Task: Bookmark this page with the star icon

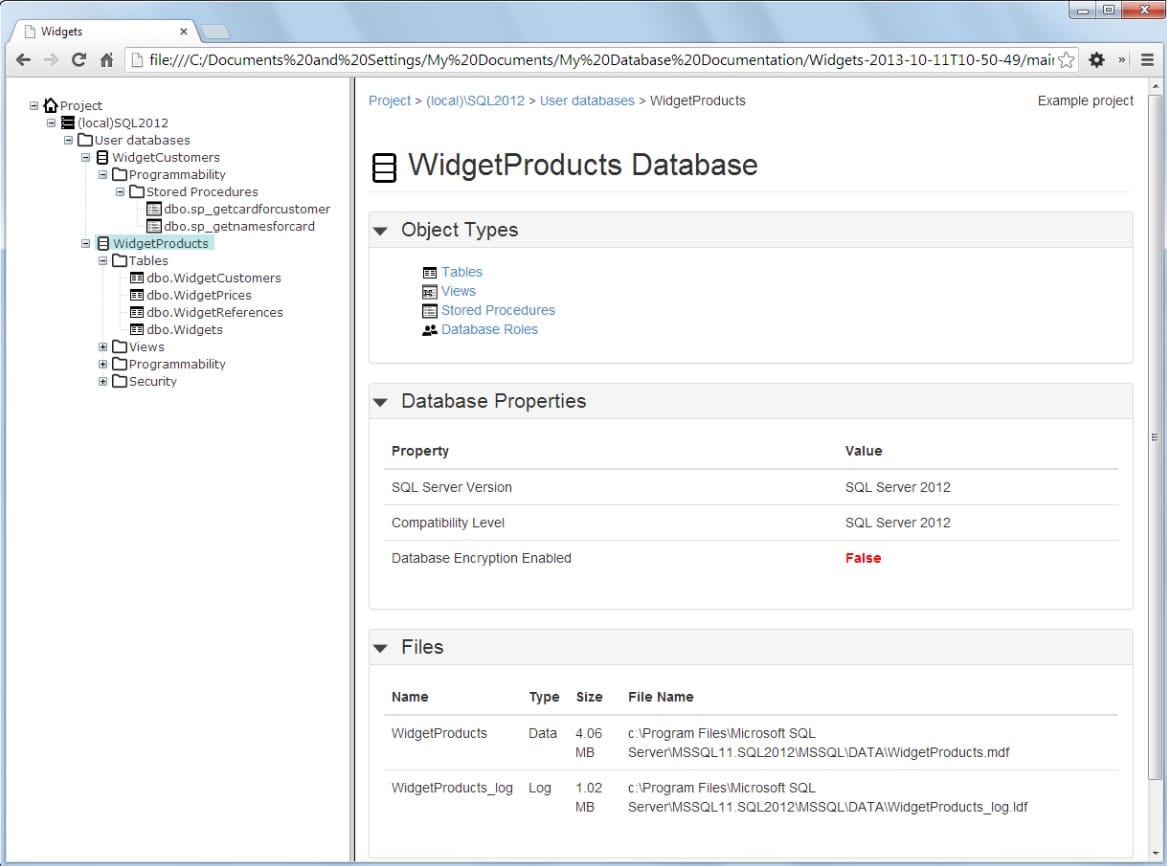Action: (1067, 60)
